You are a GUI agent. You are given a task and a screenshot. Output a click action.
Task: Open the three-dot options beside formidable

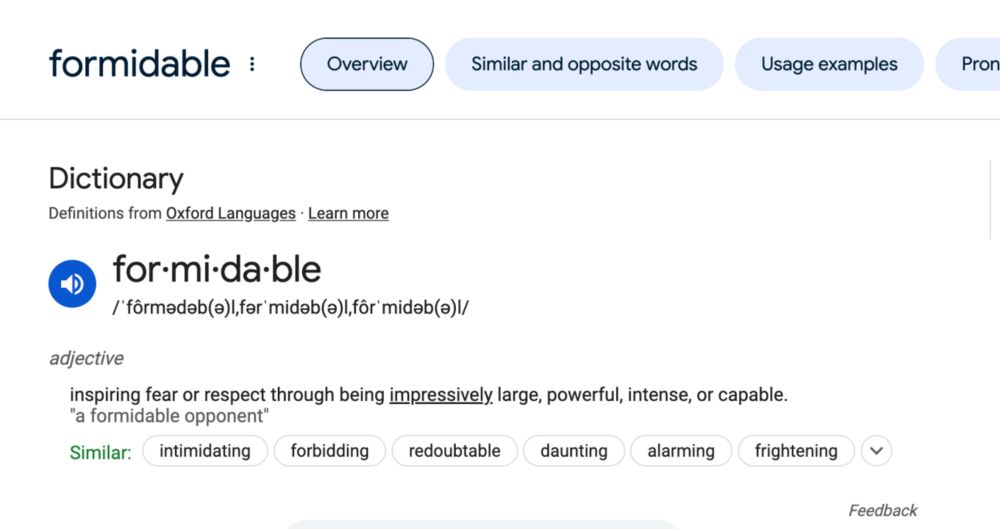[252, 64]
